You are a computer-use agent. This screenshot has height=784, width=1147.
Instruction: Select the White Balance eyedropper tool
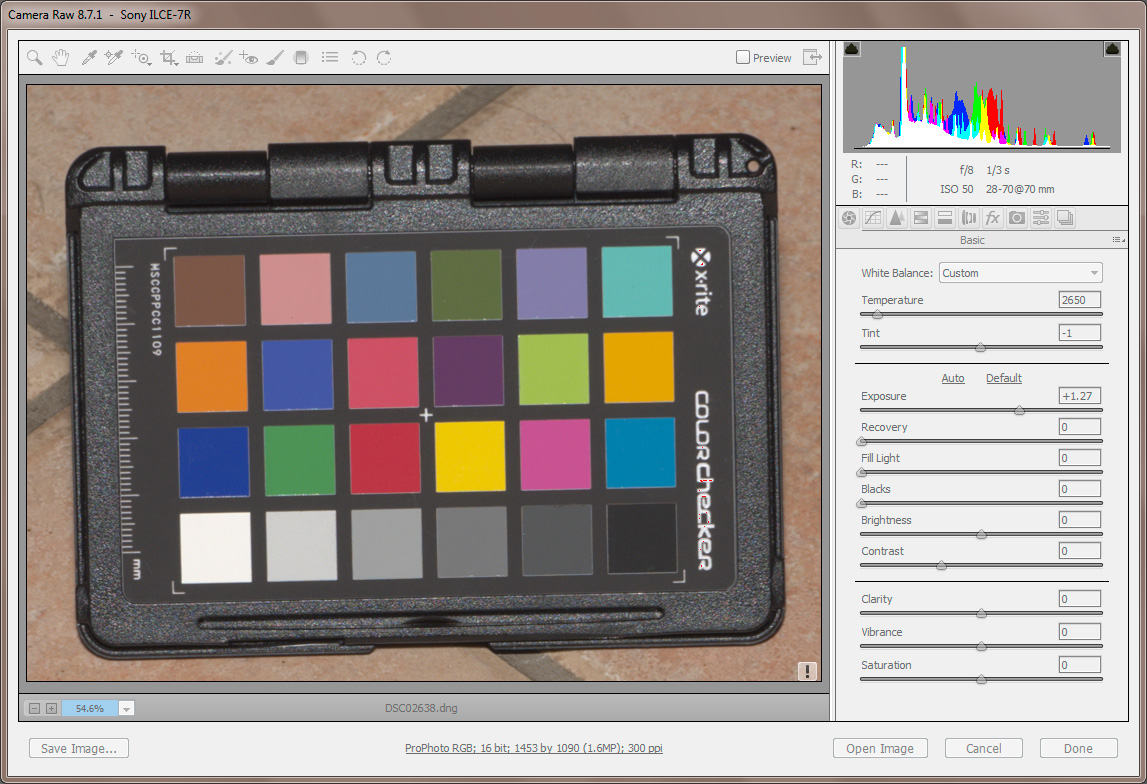click(x=89, y=57)
